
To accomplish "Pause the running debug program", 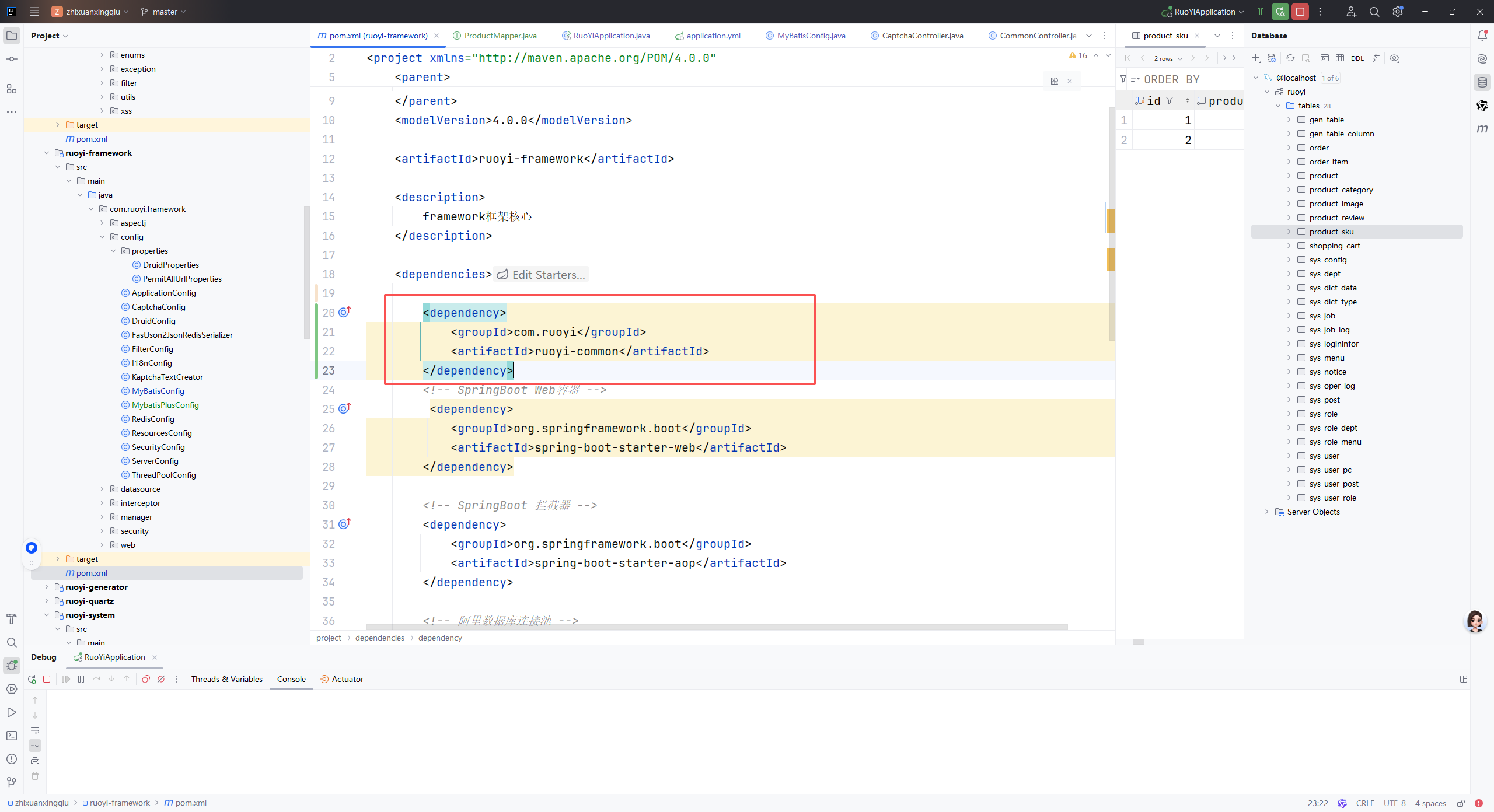I will (x=81, y=679).
